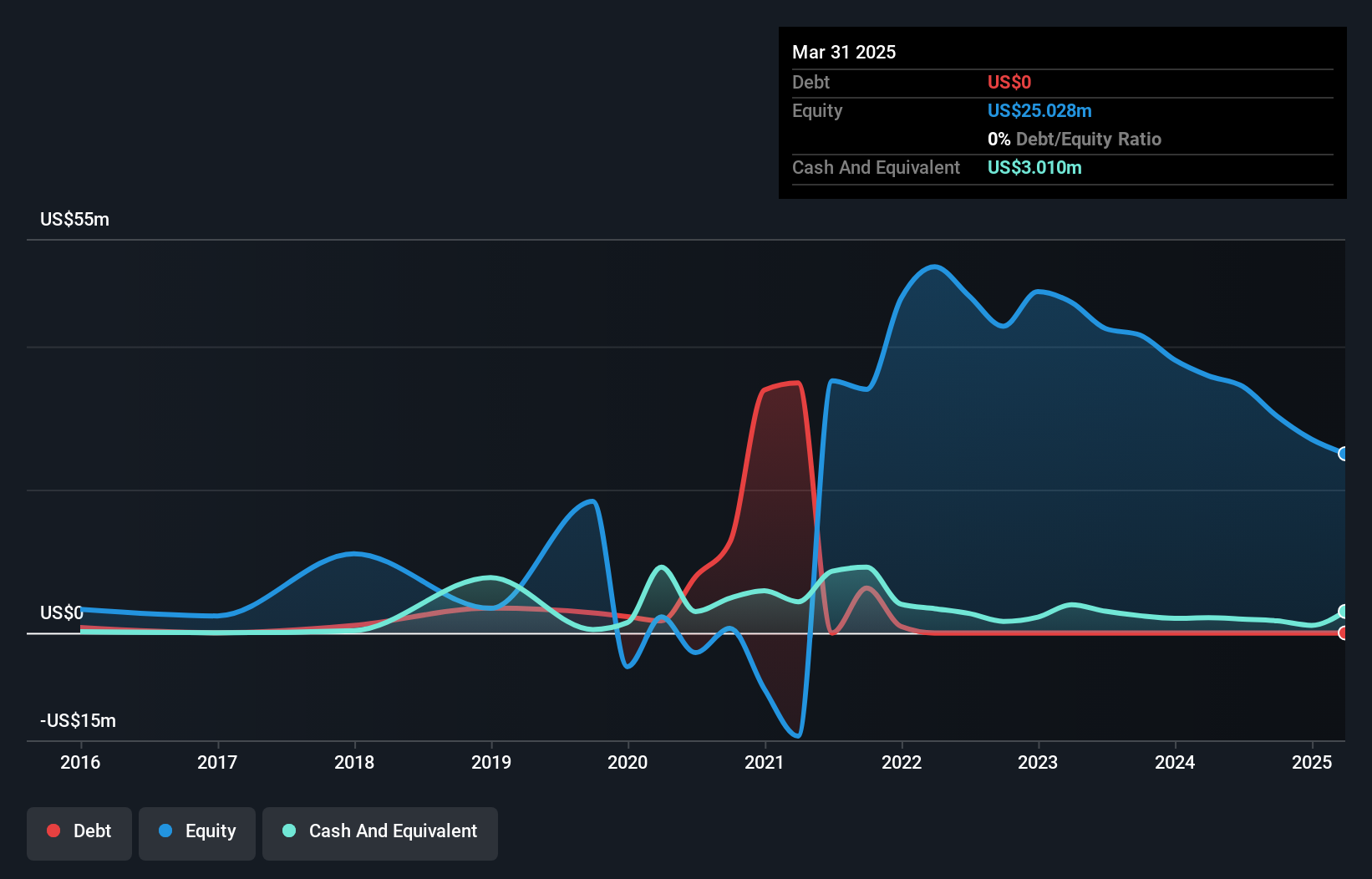
Task: Click the -US$15m y-axis label
Action: point(79,721)
